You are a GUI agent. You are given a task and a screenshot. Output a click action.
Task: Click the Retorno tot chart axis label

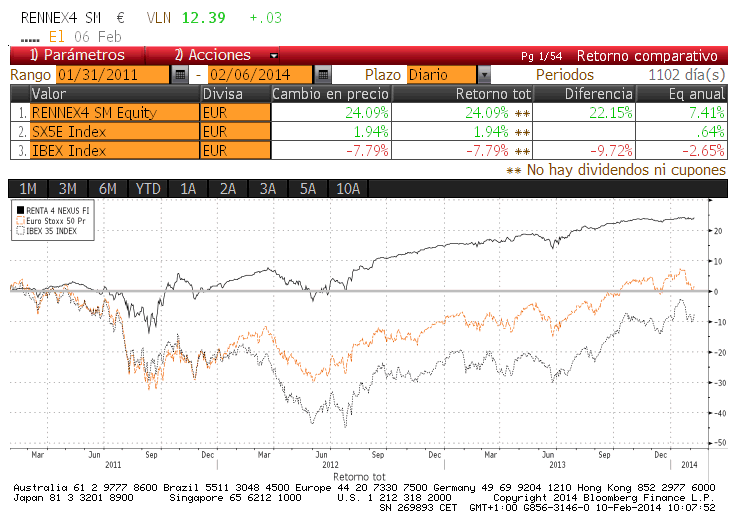point(359,477)
